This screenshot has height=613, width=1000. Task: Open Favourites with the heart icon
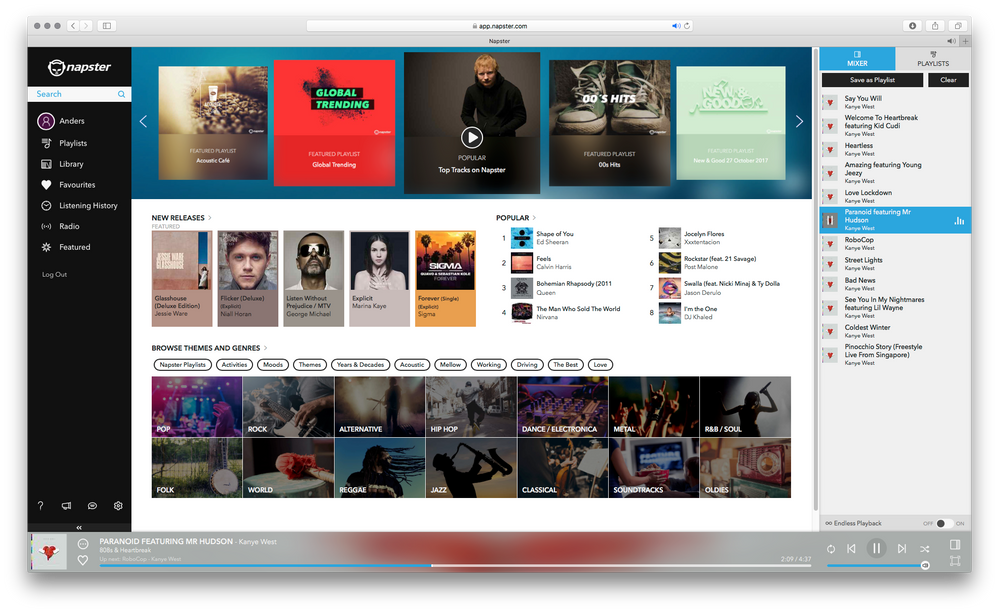[68, 185]
